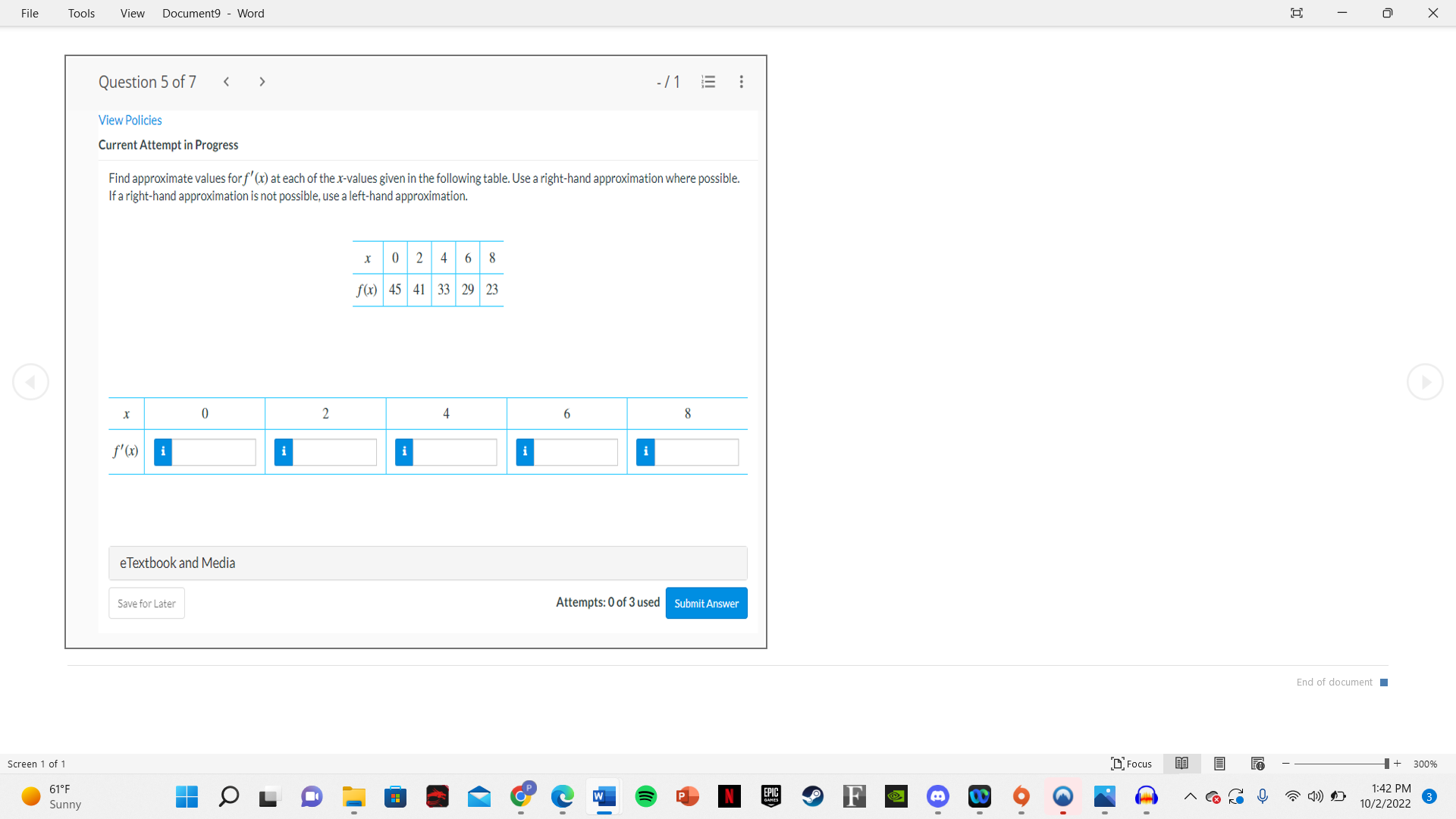Select Web Layout view icon
1456x819 pixels.
[x=1258, y=764]
